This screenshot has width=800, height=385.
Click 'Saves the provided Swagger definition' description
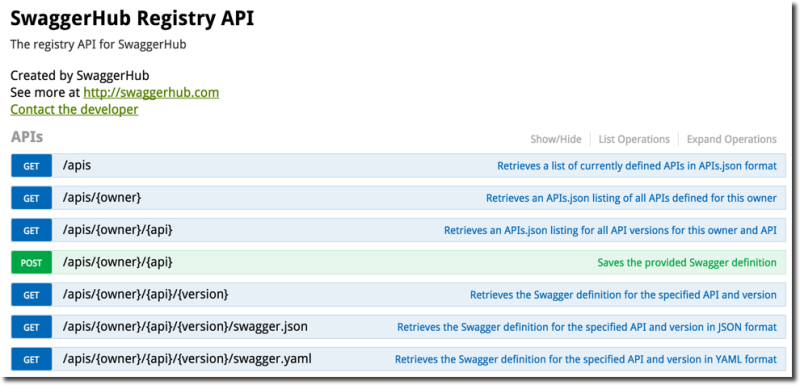click(687, 263)
